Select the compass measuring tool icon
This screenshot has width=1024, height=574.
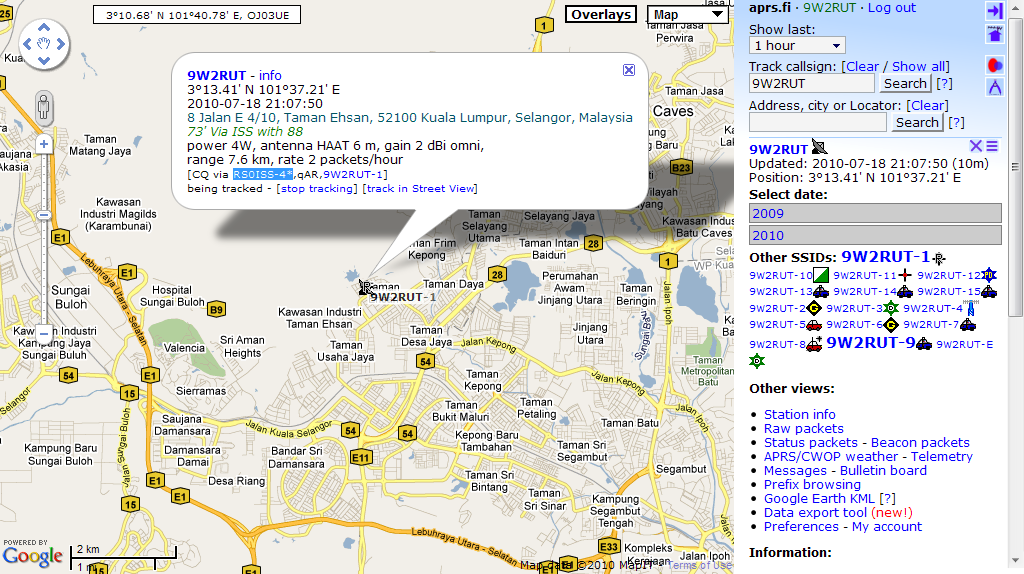pos(995,87)
